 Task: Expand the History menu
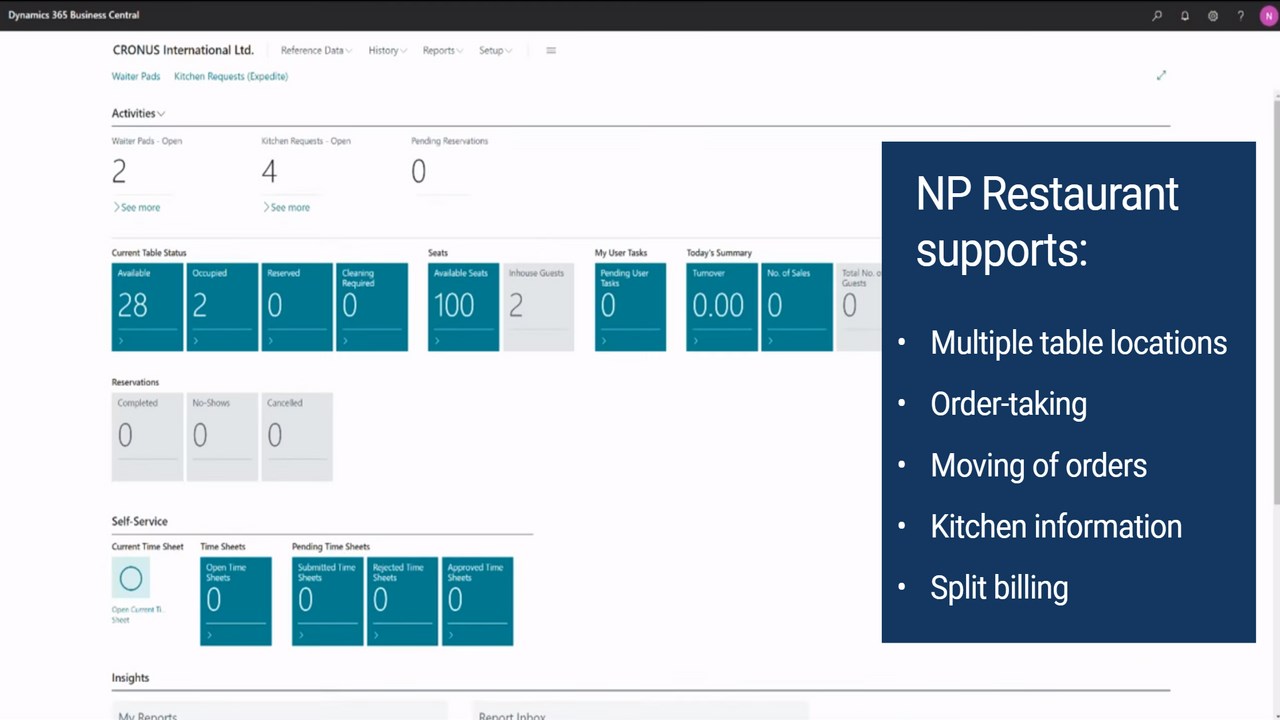pos(387,50)
